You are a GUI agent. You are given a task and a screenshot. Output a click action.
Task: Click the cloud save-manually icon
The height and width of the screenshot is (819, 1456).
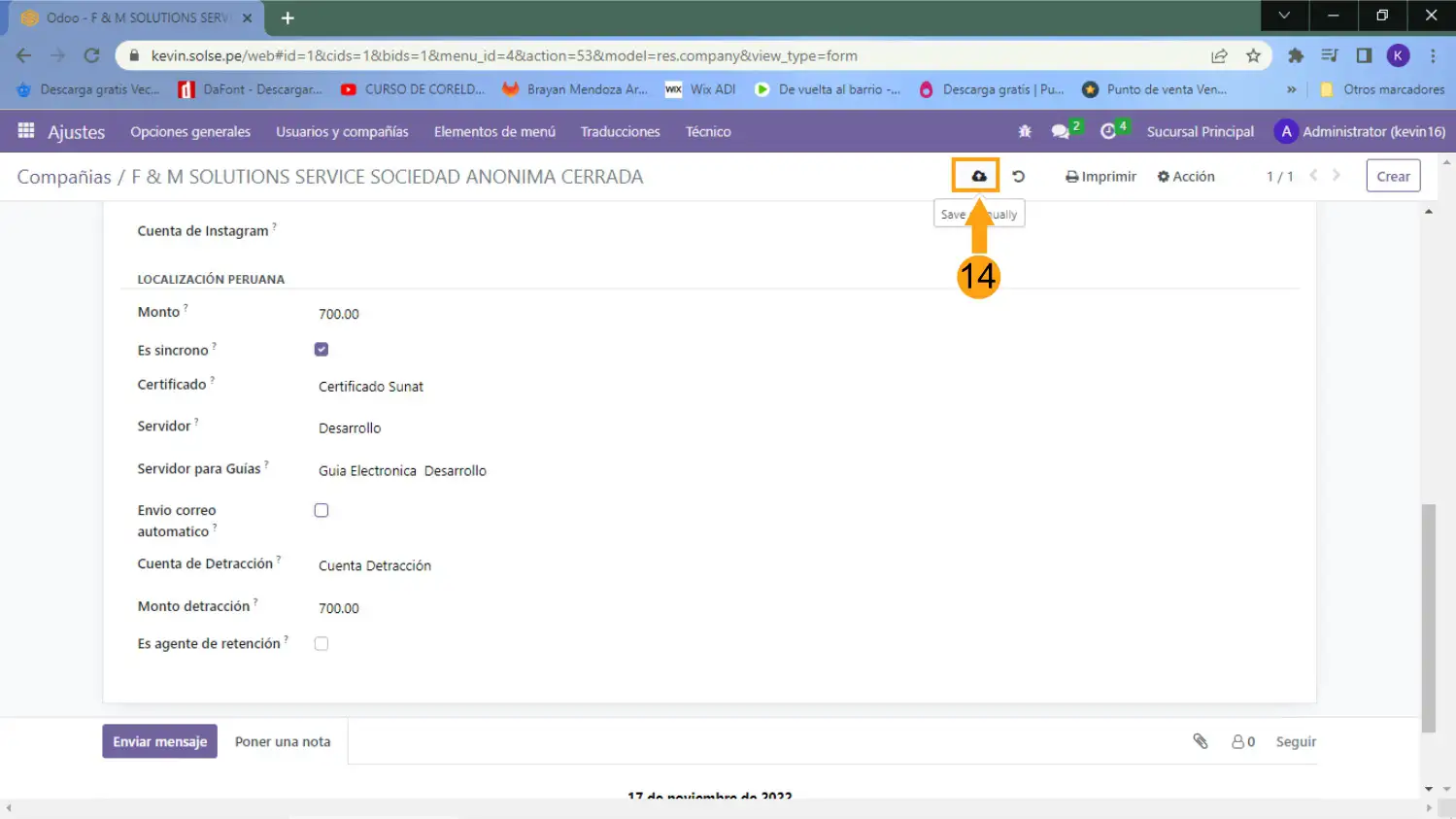tap(978, 176)
